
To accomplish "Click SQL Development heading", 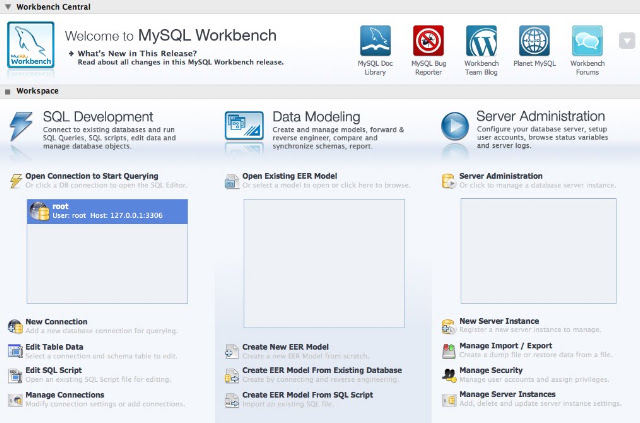I will point(98,117).
